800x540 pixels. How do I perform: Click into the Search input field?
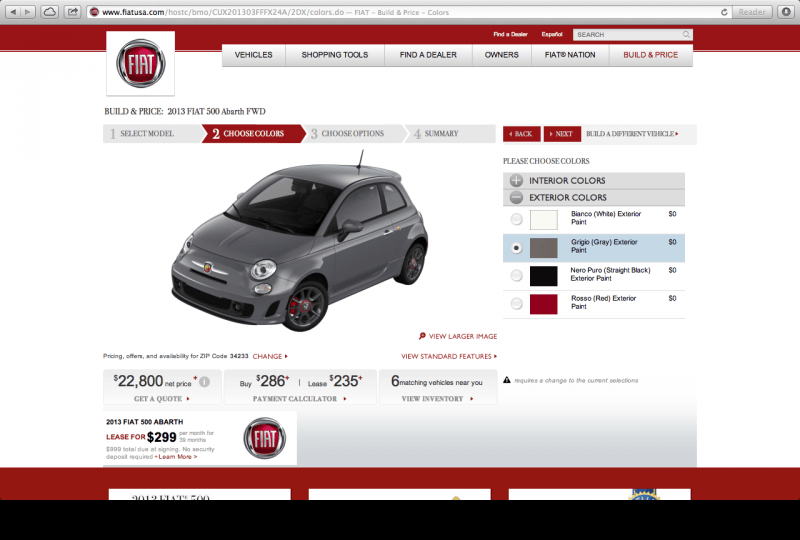tap(628, 35)
